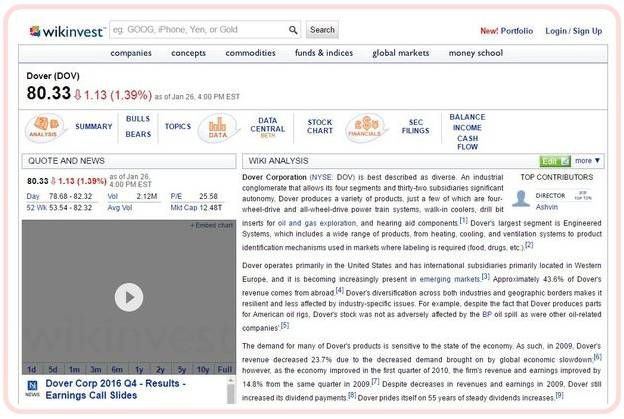
Task: Click the 52 Wk 53.54 - 82.32 range
Action: pos(59,208)
